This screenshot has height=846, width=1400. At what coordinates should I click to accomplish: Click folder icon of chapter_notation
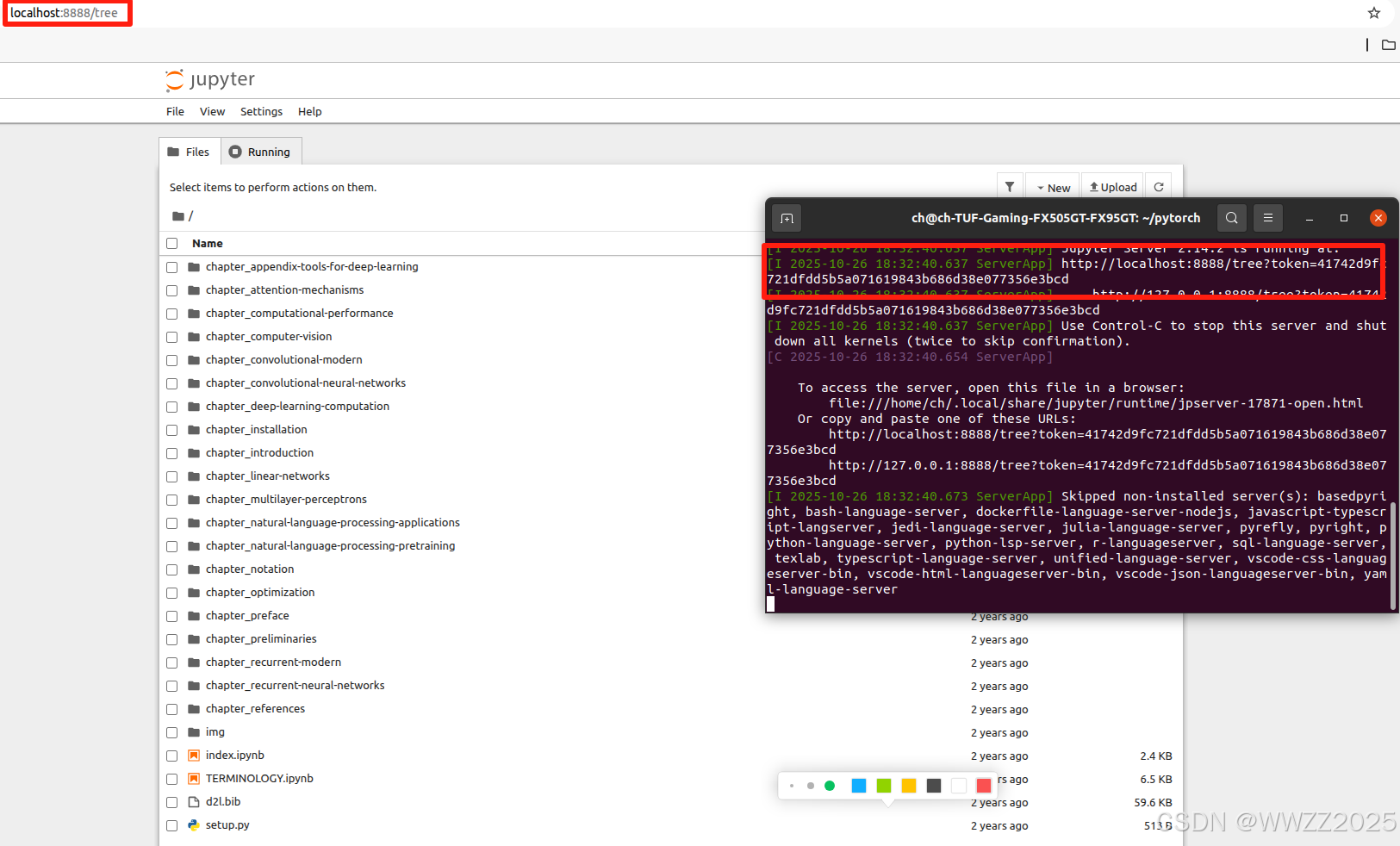coord(194,569)
